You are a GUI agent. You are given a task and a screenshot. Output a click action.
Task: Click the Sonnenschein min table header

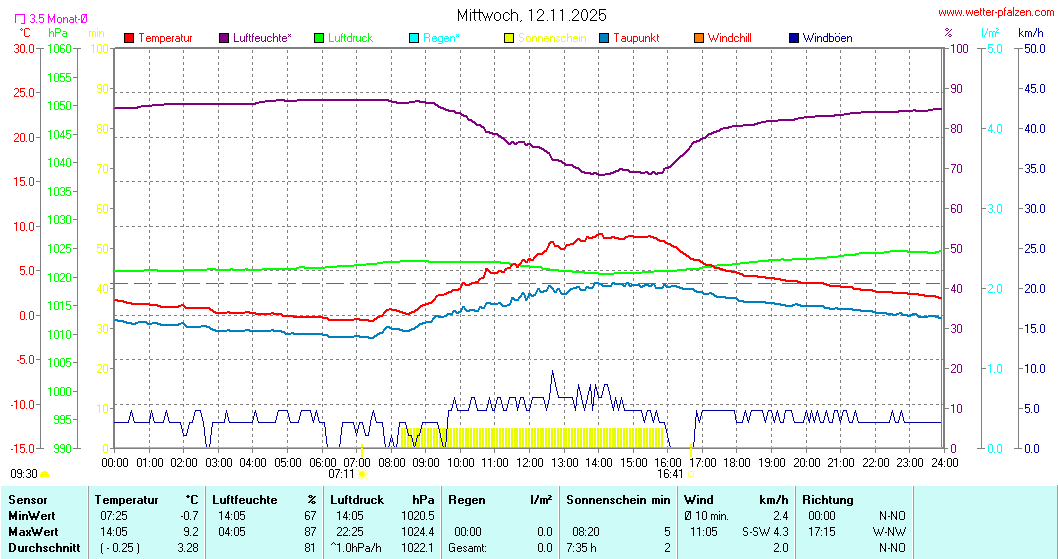(x=617, y=500)
